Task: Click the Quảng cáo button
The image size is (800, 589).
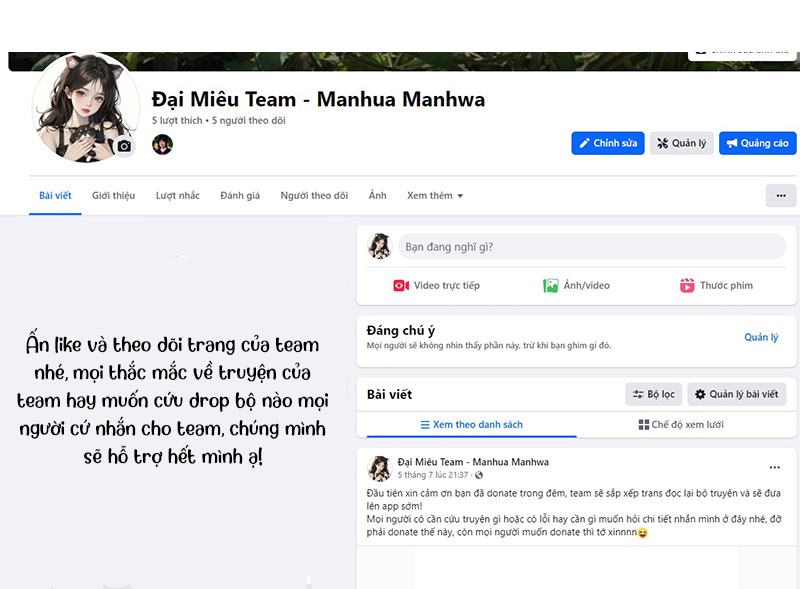Action: click(757, 143)
